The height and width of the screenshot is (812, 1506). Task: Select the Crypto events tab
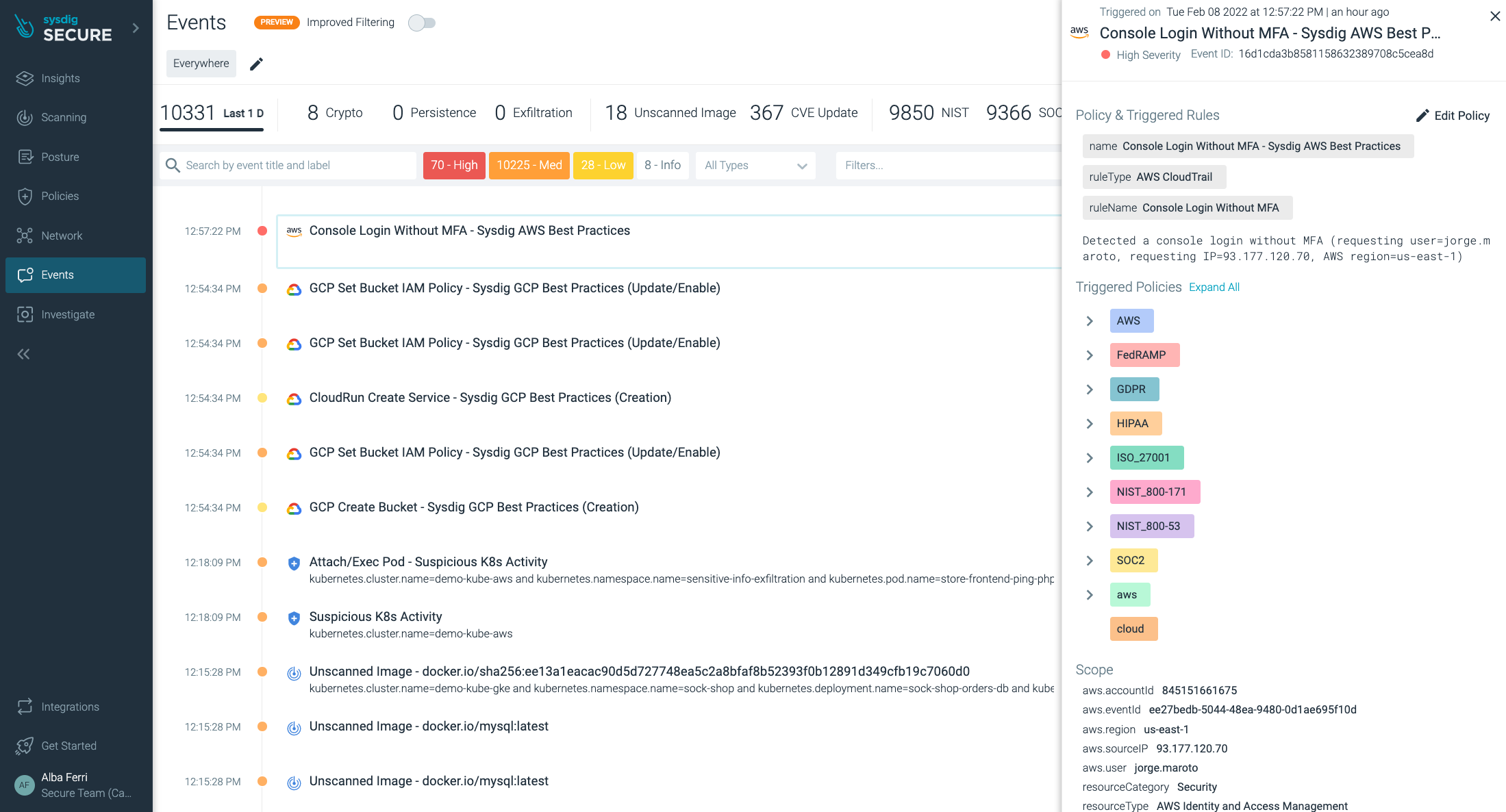point(335,113)
